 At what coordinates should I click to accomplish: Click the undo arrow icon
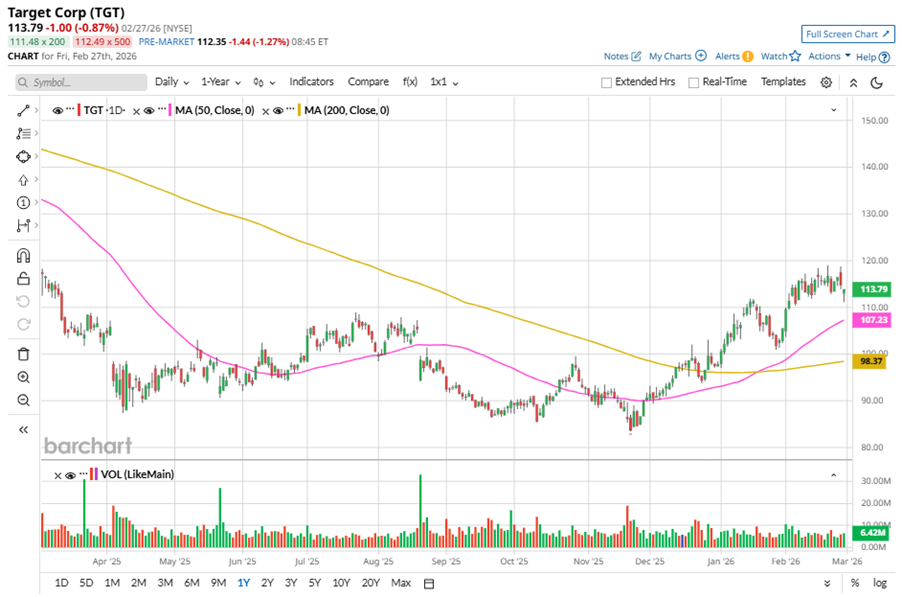point(23,301)
